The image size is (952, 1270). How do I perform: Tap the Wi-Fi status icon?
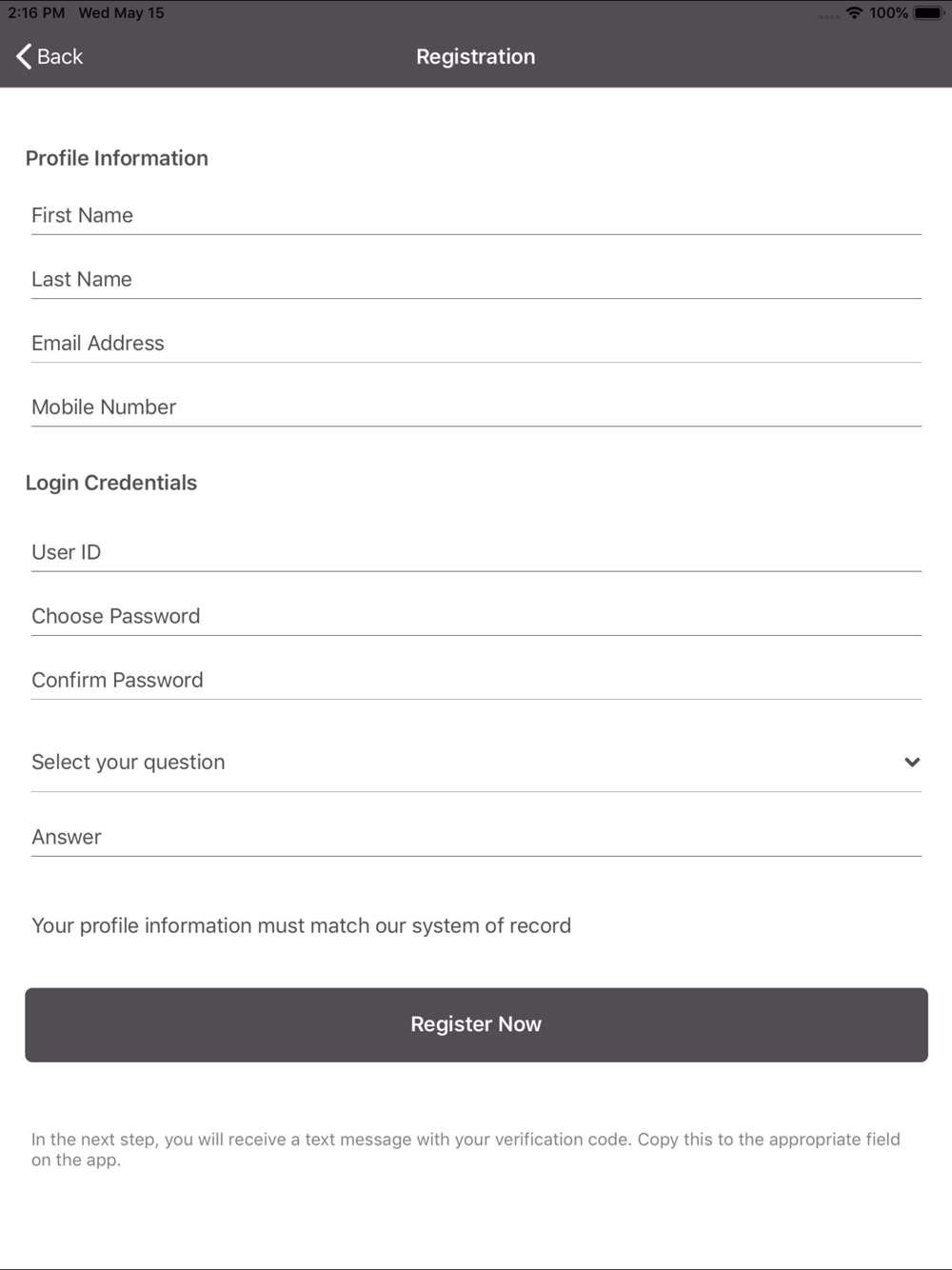pyautogui.click(x=854, y=12)
